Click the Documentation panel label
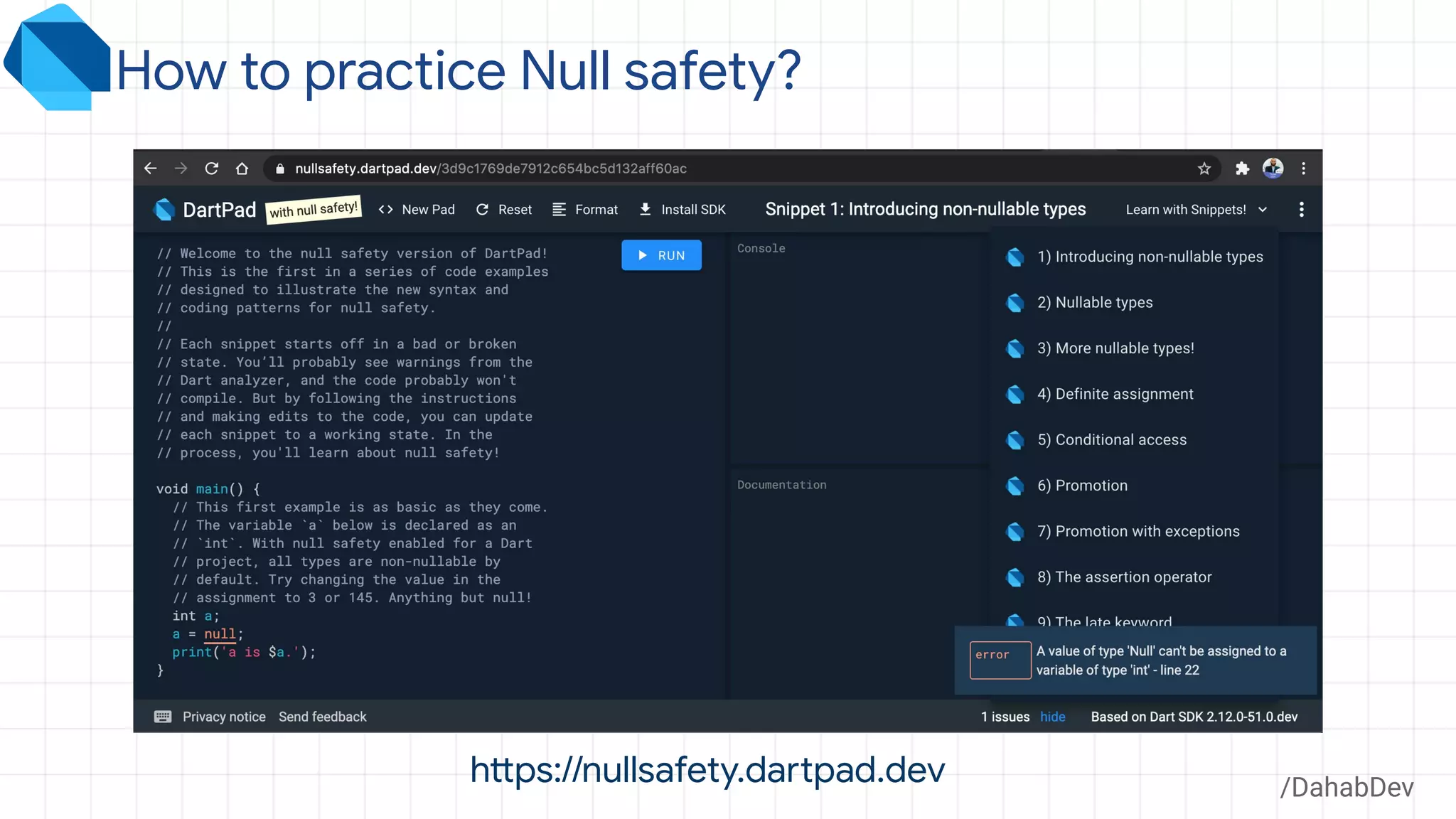This screenshot has height=819, width=1456. (781, 485)
